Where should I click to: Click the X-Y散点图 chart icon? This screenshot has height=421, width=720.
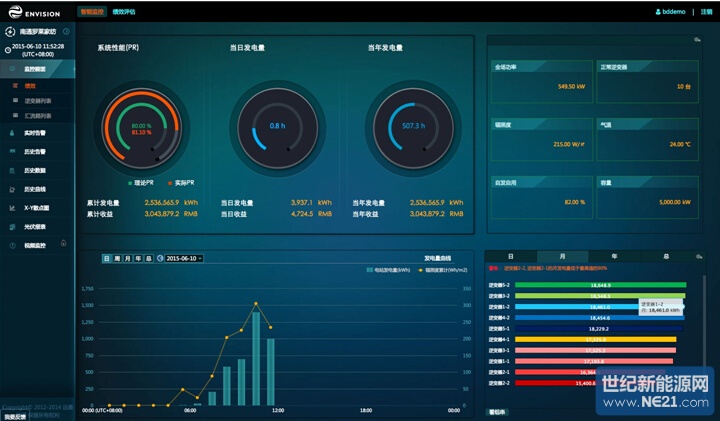13,207
